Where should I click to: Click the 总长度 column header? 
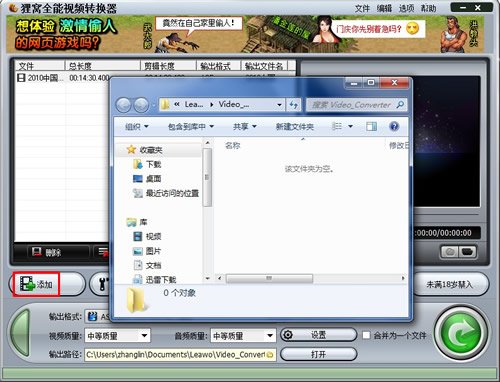102,66
